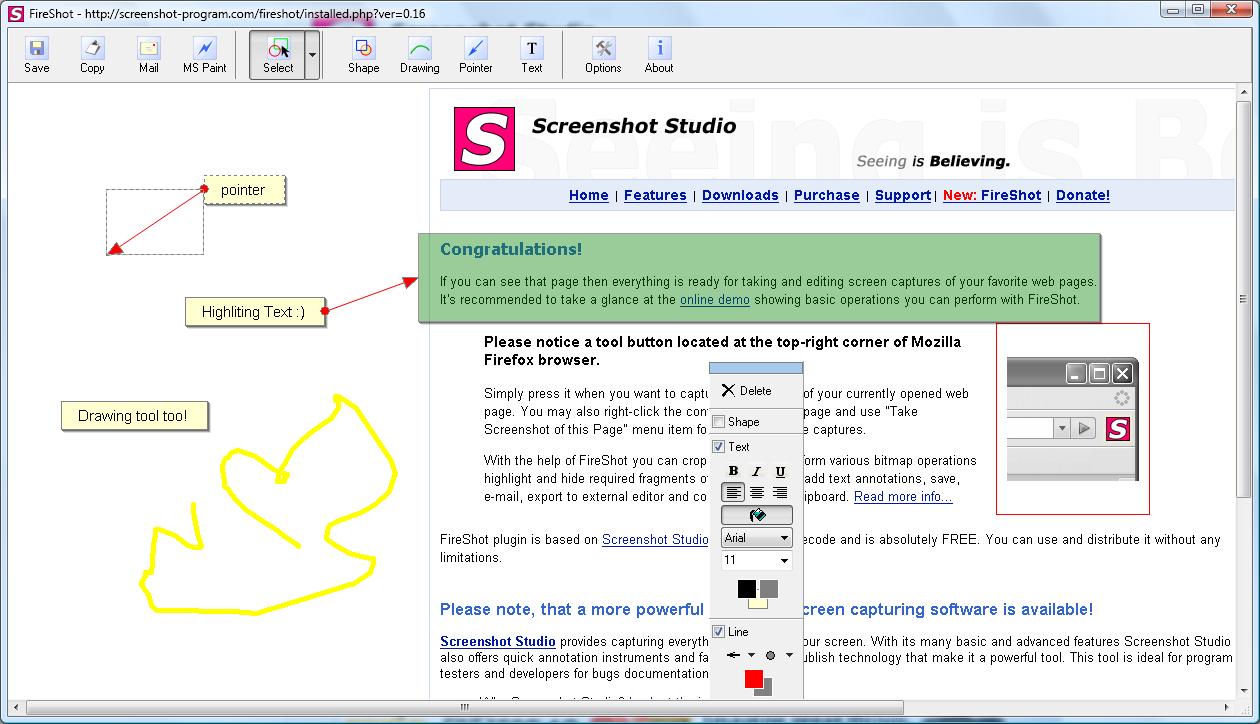Select the 'Drawing tool too!' annotation

click(x=133, y=416)
